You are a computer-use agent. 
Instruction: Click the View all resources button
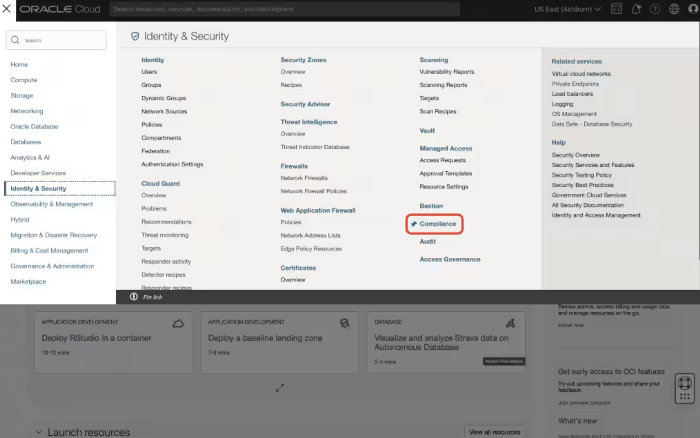pos(494,432)
